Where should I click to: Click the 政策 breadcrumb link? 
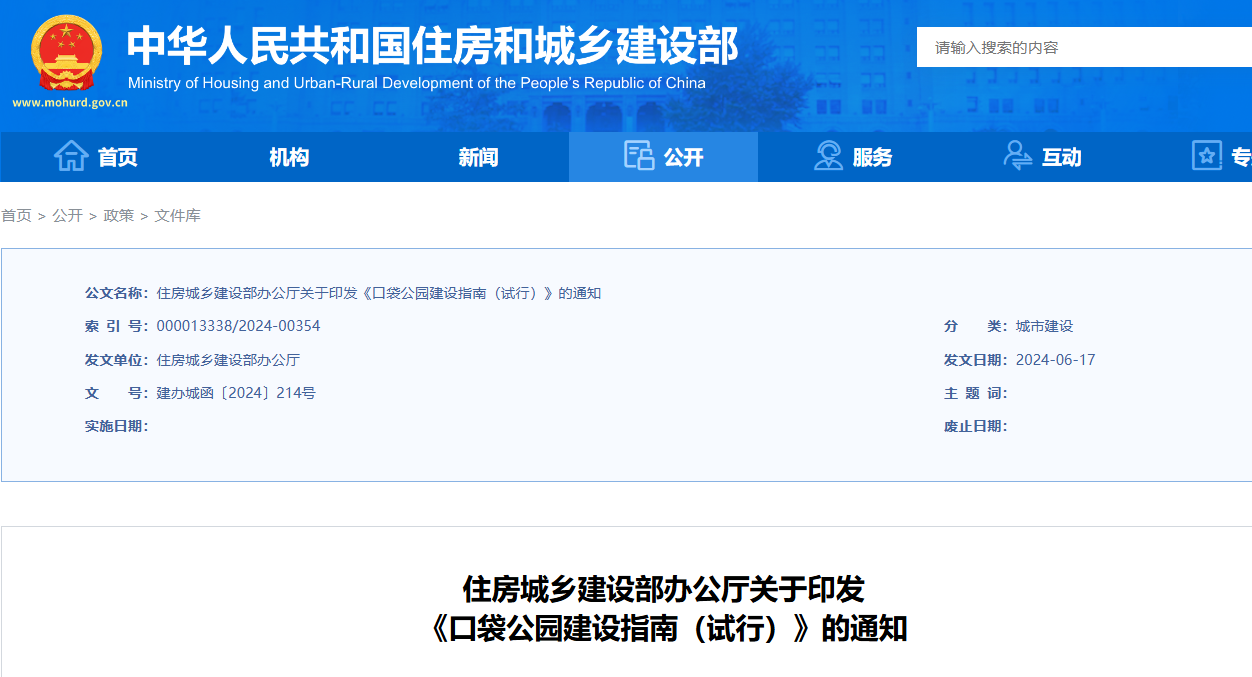pos(119,216)
